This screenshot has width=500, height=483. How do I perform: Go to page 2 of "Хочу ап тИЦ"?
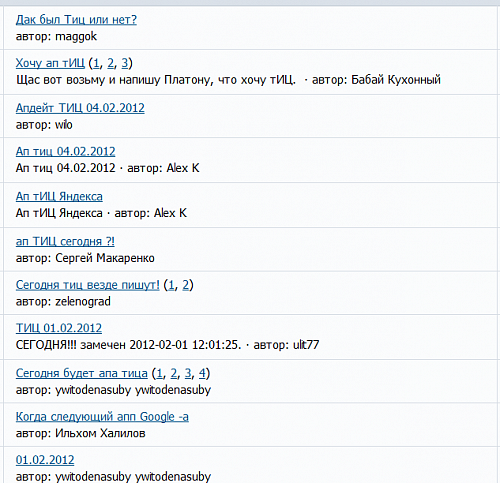click(110, 63)
